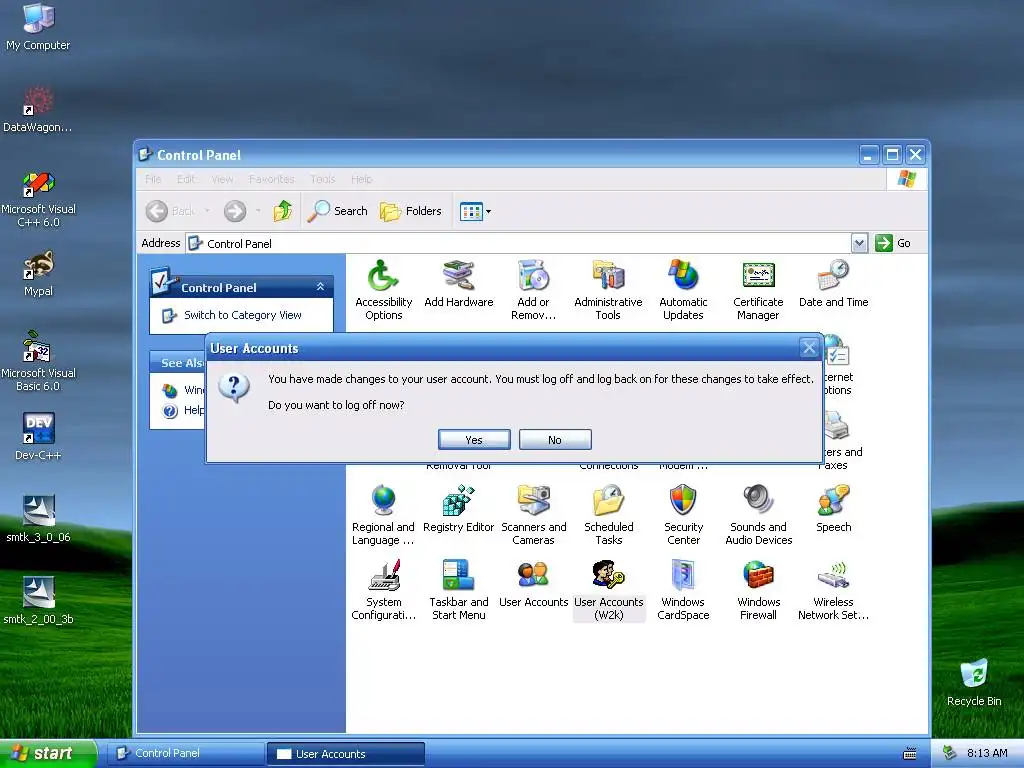Expand the Address bar dropdown arrow

tap(859, 243)
